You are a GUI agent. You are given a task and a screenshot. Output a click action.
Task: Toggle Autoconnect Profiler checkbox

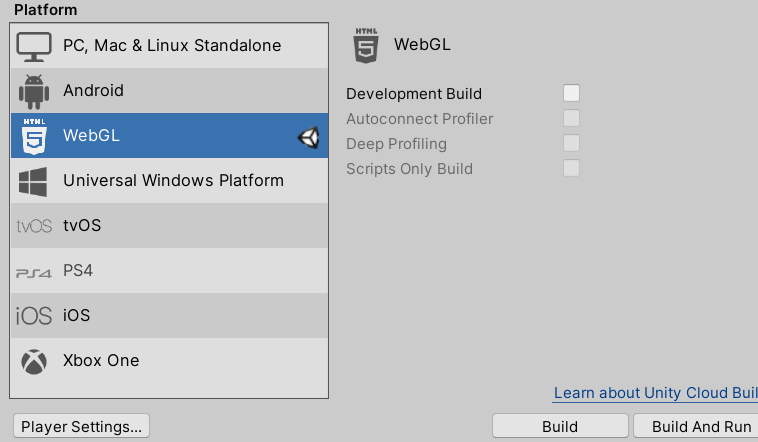pyautogui.click(x=571, y=118)
